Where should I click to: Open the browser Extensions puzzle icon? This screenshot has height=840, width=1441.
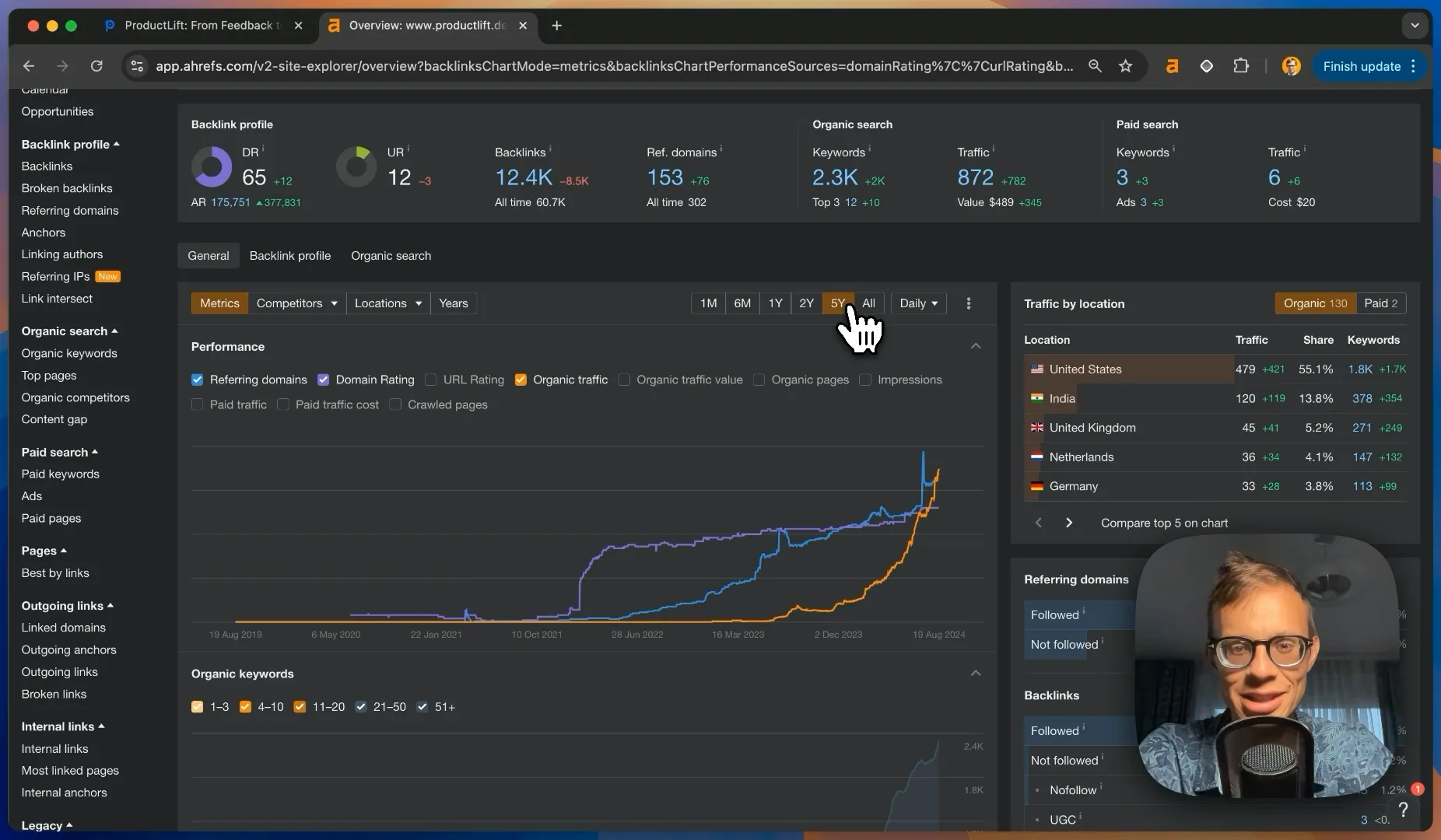point(1241,66)
